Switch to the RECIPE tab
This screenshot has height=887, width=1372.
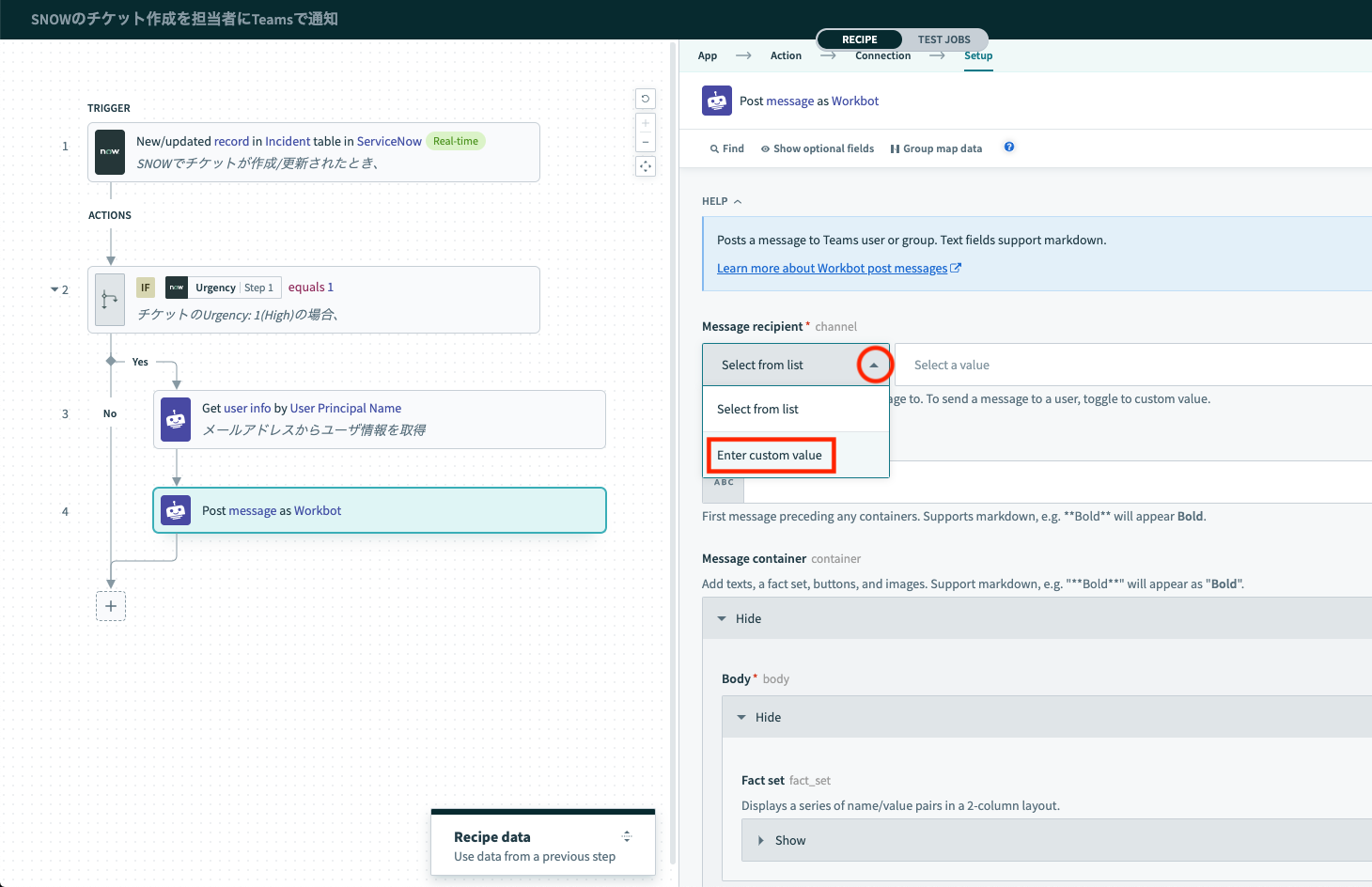tap(860, 39)
